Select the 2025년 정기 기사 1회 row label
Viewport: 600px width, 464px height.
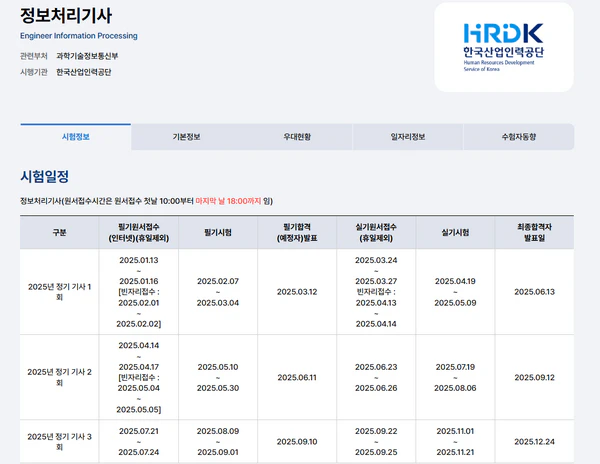59,292
